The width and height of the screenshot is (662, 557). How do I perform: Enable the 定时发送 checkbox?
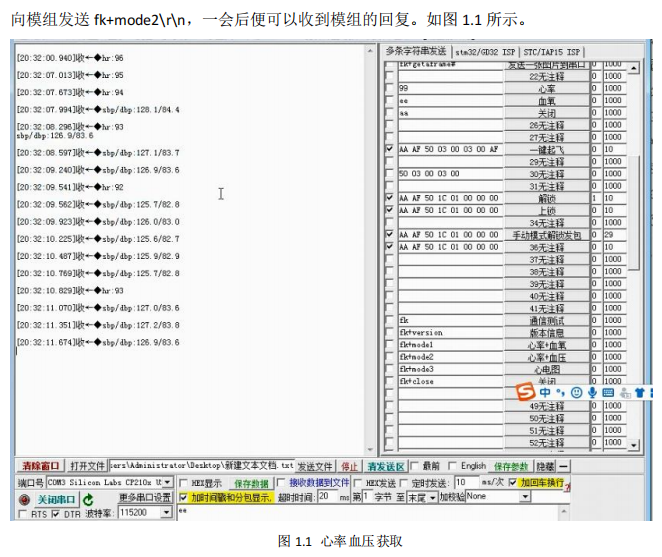(x=404, y=483)
